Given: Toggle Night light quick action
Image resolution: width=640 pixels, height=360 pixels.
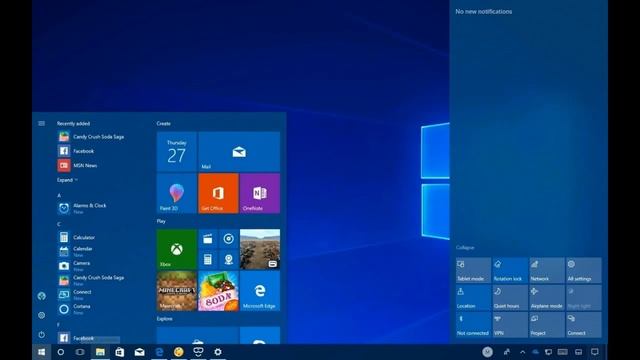Looking at the screenshot, I should point(583,298).
